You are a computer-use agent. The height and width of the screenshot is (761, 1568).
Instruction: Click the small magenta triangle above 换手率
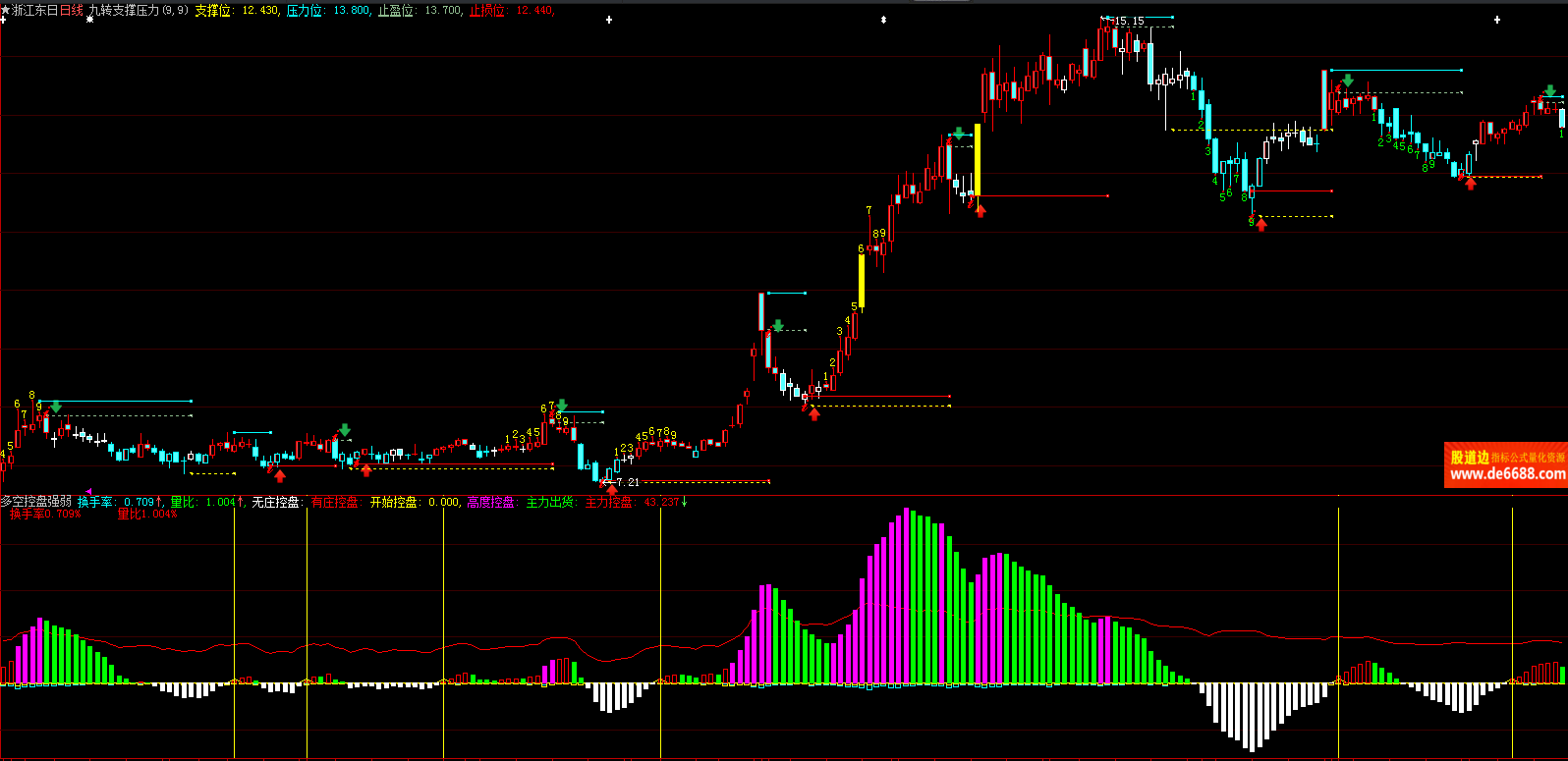[x=88, y=492]
